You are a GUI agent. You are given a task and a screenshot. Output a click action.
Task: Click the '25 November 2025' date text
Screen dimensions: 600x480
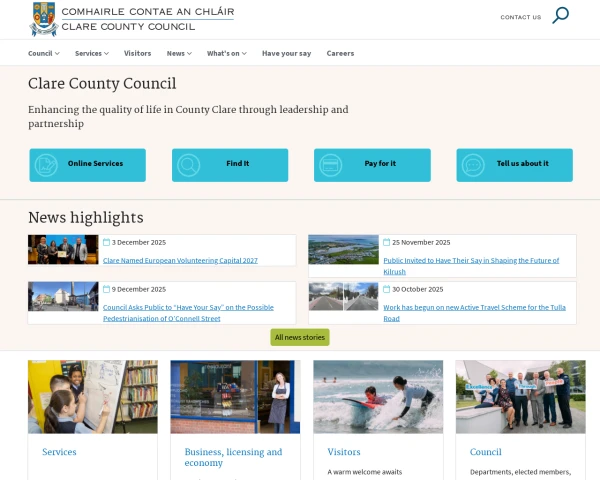pyautogui.click(x=421, y=242)
